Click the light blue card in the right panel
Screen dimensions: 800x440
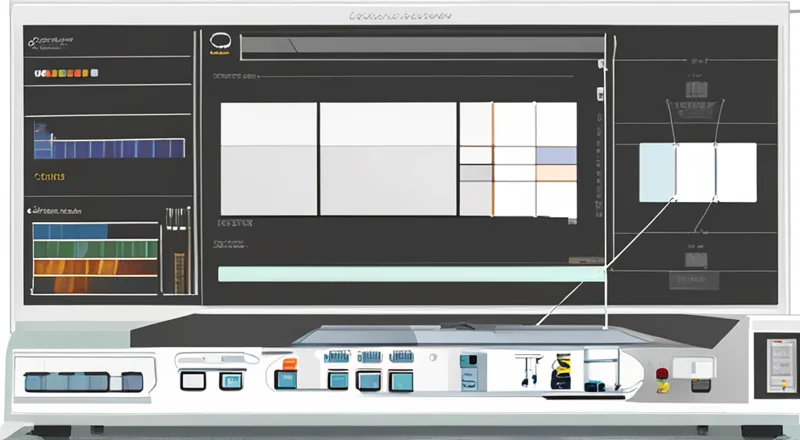pyautogui.click(x=657, y=171)
